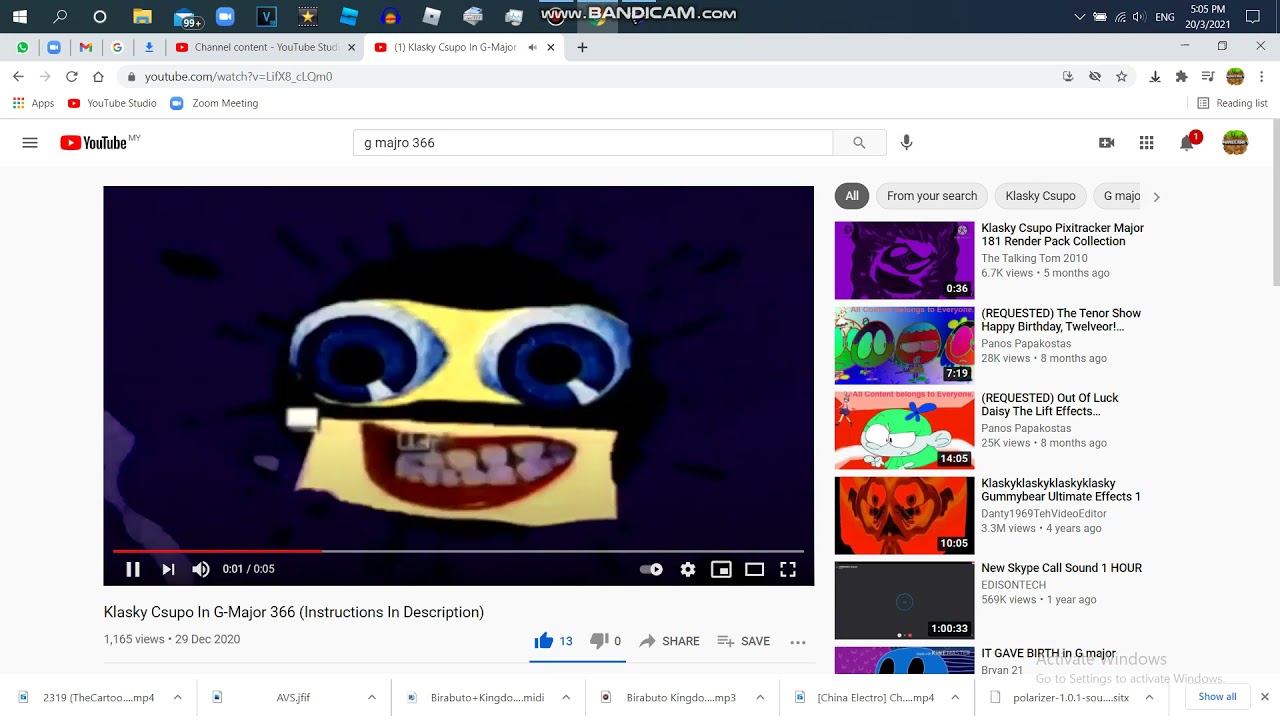Open the Windows Start menu
1280x720 pixels.
tap(19, 16)
